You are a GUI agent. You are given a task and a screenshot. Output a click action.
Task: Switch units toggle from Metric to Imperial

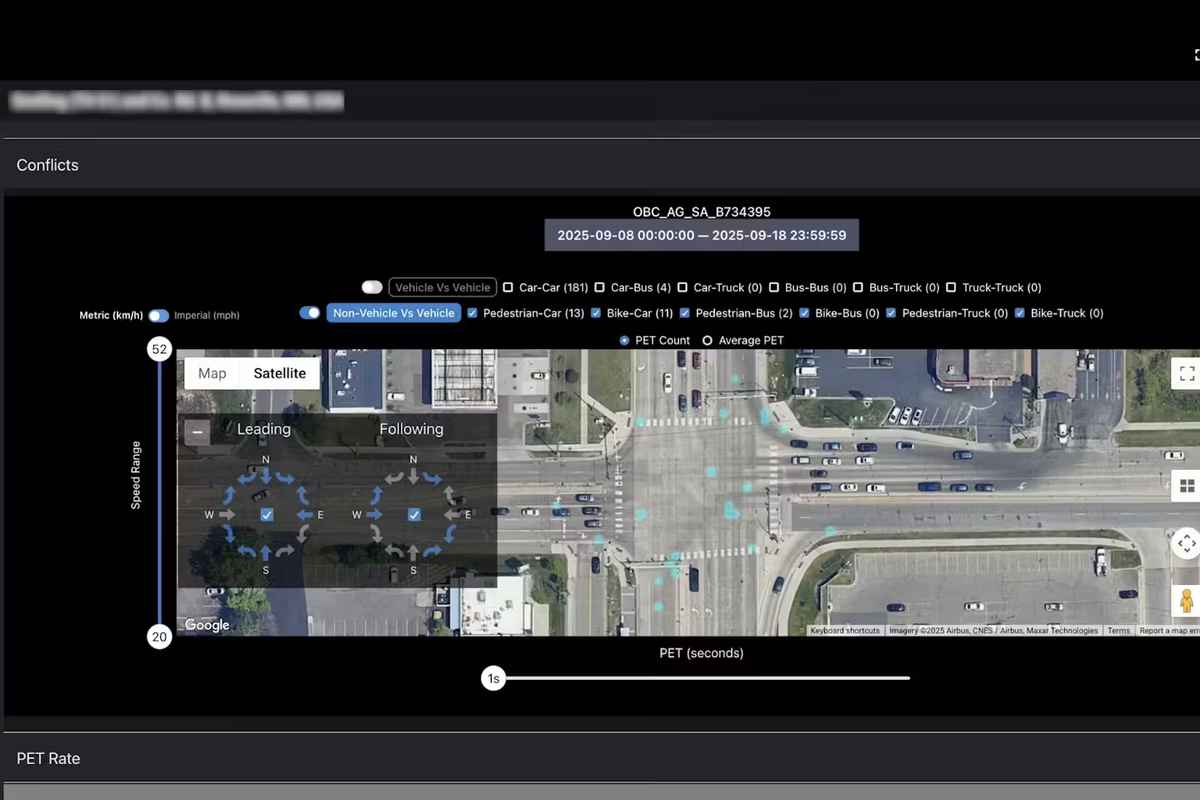(x=158, y=316)
